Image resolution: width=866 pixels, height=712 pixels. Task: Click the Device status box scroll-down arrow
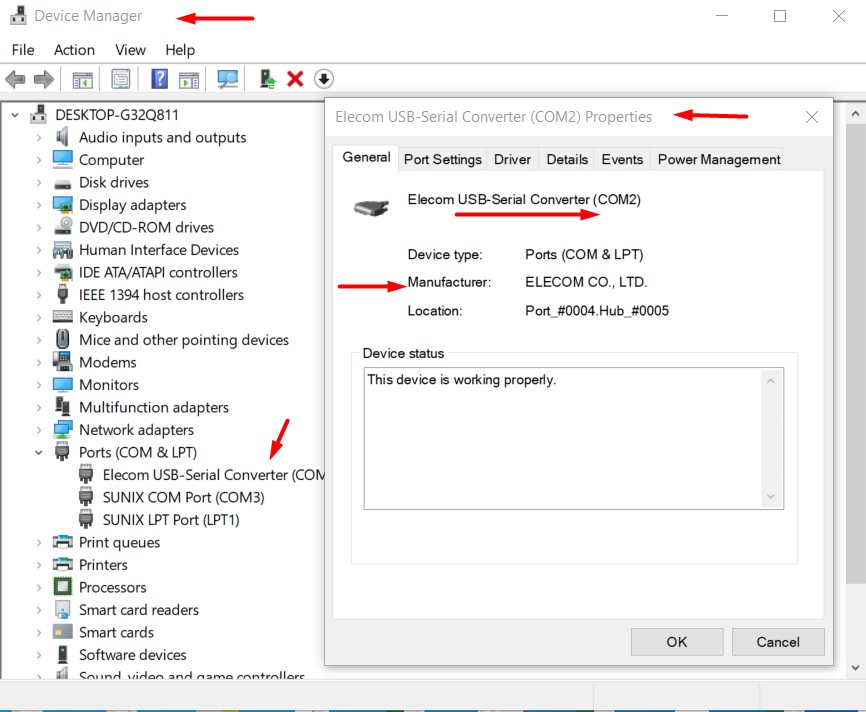tap(771, 497)
